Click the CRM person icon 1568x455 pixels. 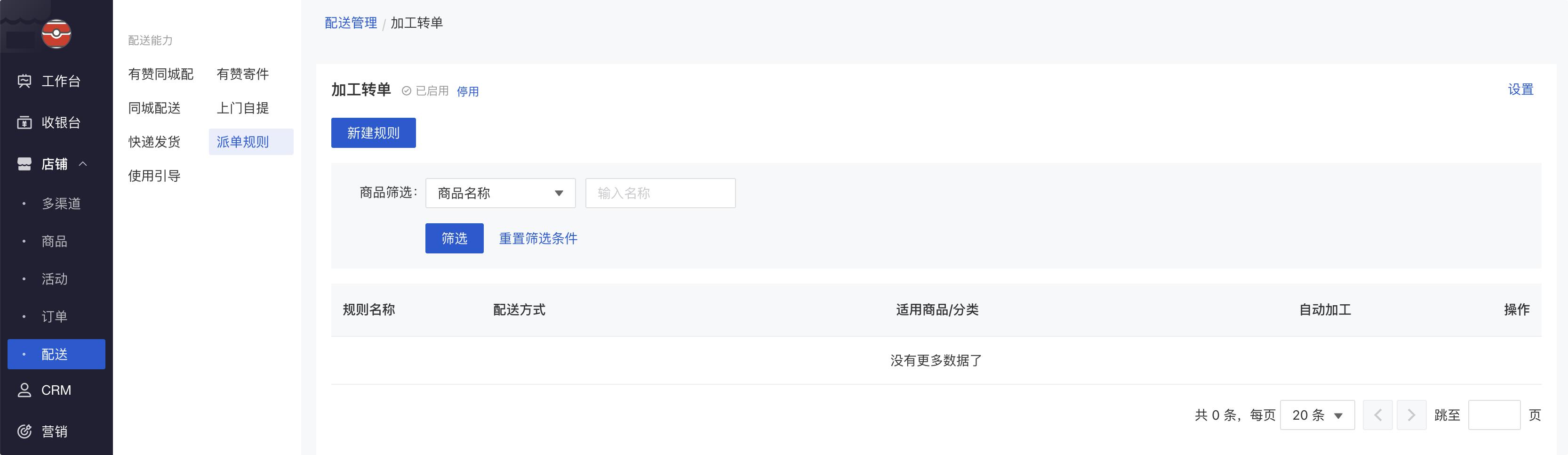tap(24, 390)
